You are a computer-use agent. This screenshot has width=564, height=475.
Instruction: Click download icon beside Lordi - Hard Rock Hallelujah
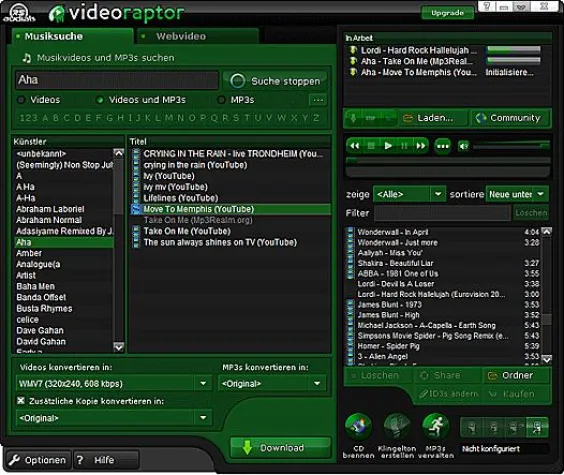click(353, 50)
